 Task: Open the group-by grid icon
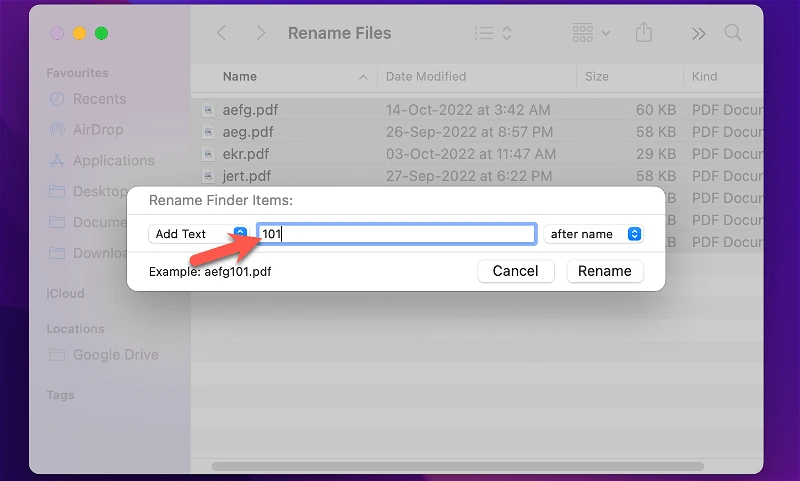tap(591, 33)
